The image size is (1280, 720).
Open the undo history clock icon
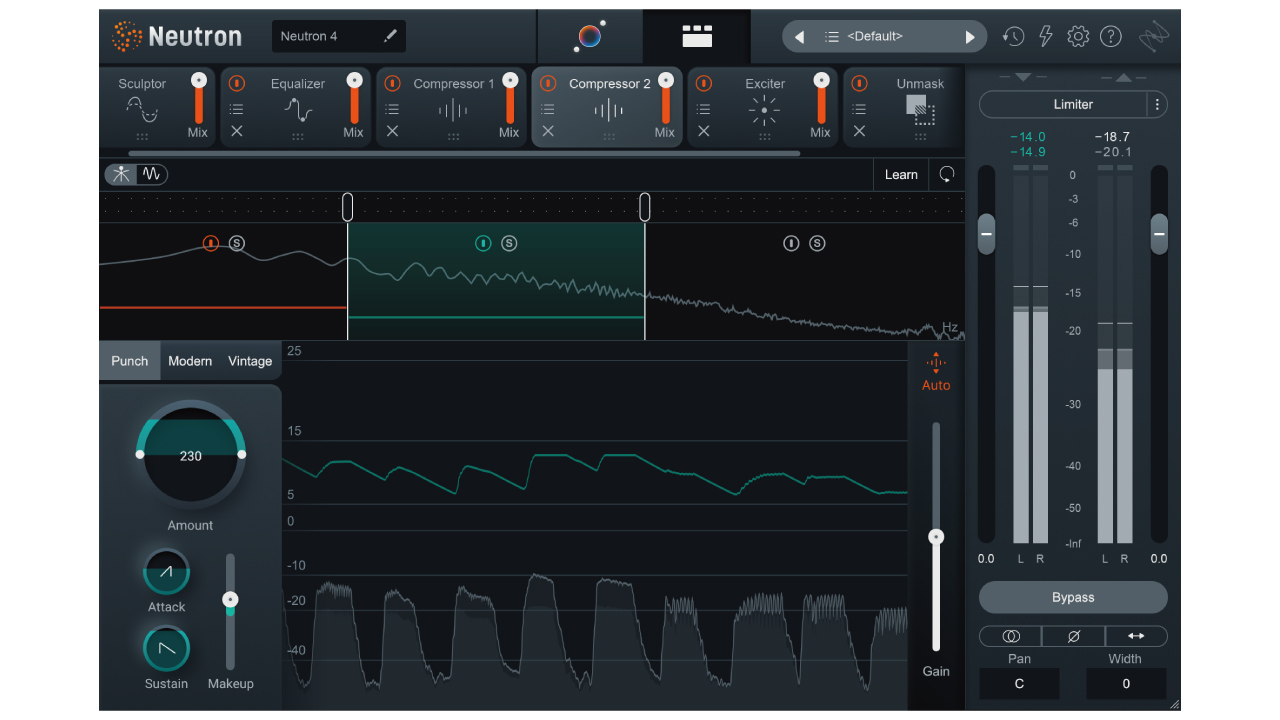[1013, 37]
